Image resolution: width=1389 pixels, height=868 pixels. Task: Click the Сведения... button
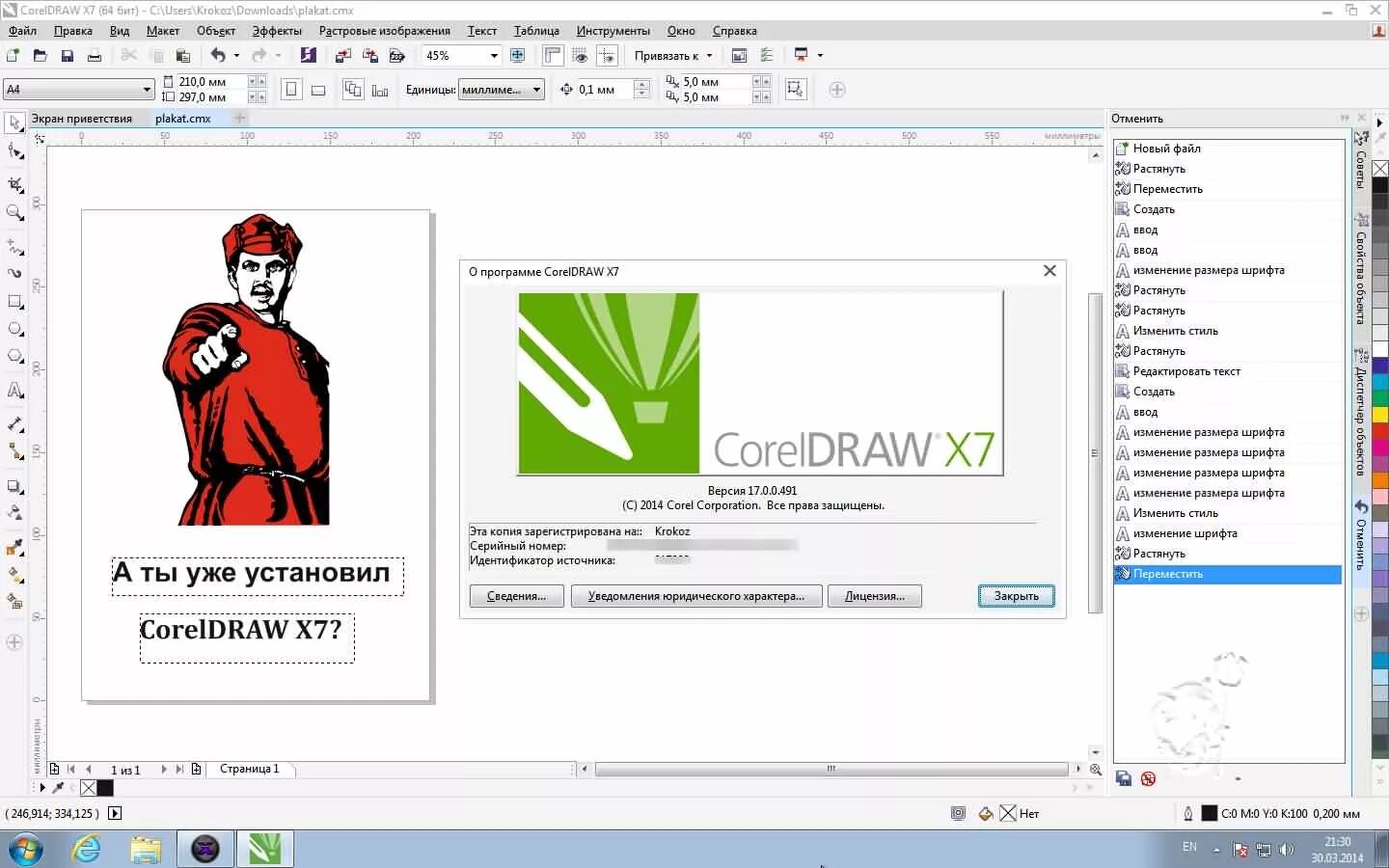517,596
